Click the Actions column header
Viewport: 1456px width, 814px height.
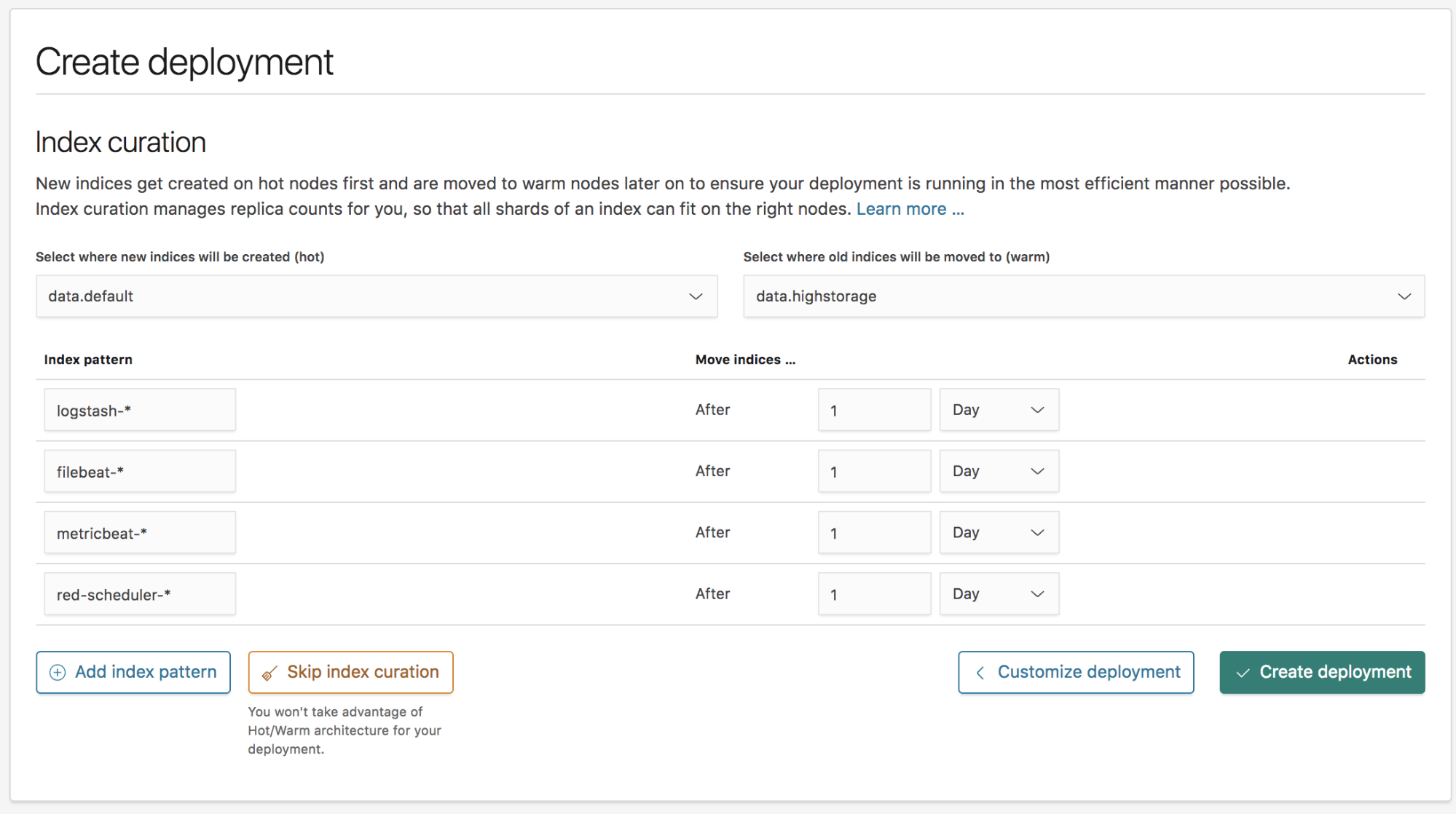tap(1372, 360)
